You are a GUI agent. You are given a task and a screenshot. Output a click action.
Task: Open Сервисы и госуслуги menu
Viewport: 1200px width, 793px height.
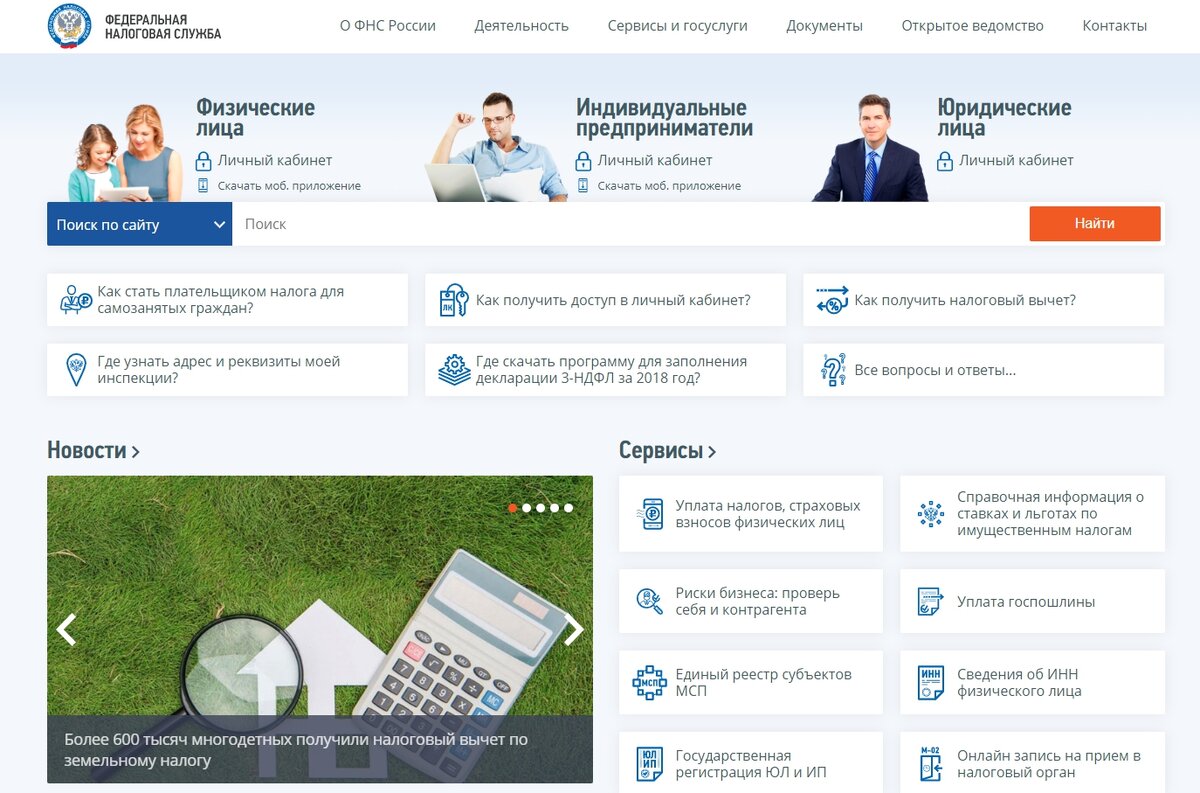(x=678, y=26)
